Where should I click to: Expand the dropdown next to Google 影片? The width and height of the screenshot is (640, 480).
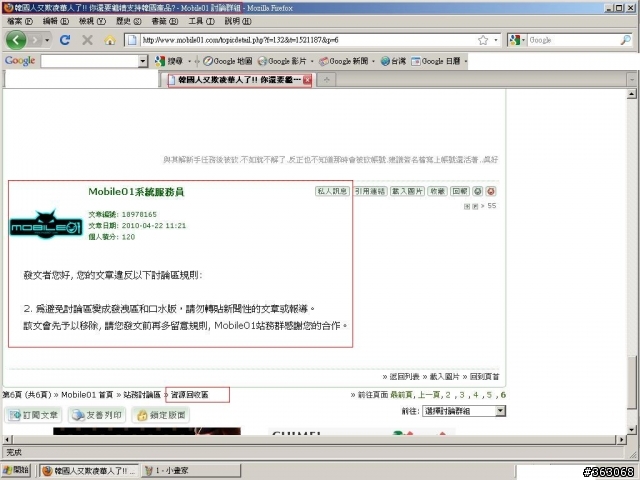point(312,61)
